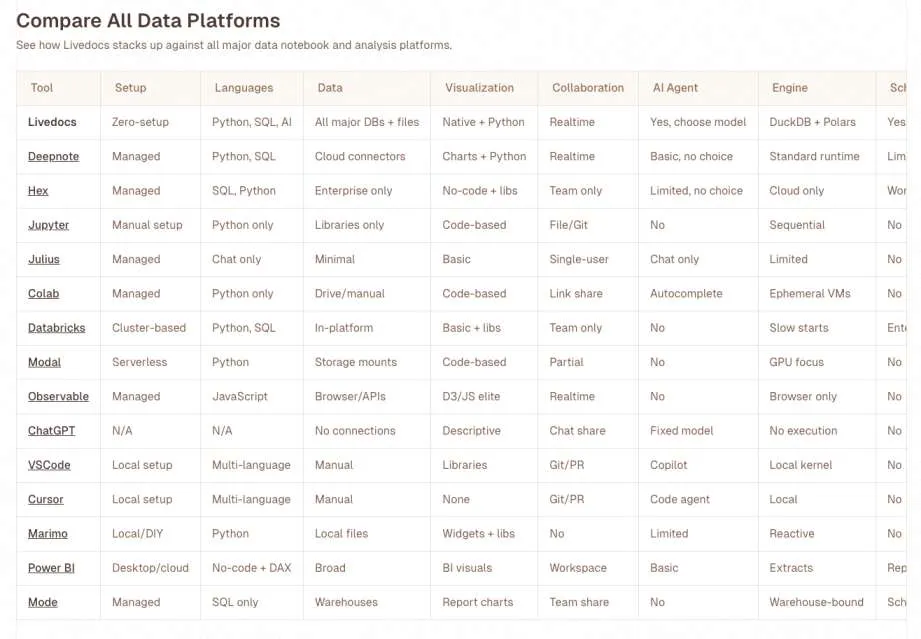Screen dimensions: 921x639
Task: Select the Collaboration column header
Action: coord(588,88)
